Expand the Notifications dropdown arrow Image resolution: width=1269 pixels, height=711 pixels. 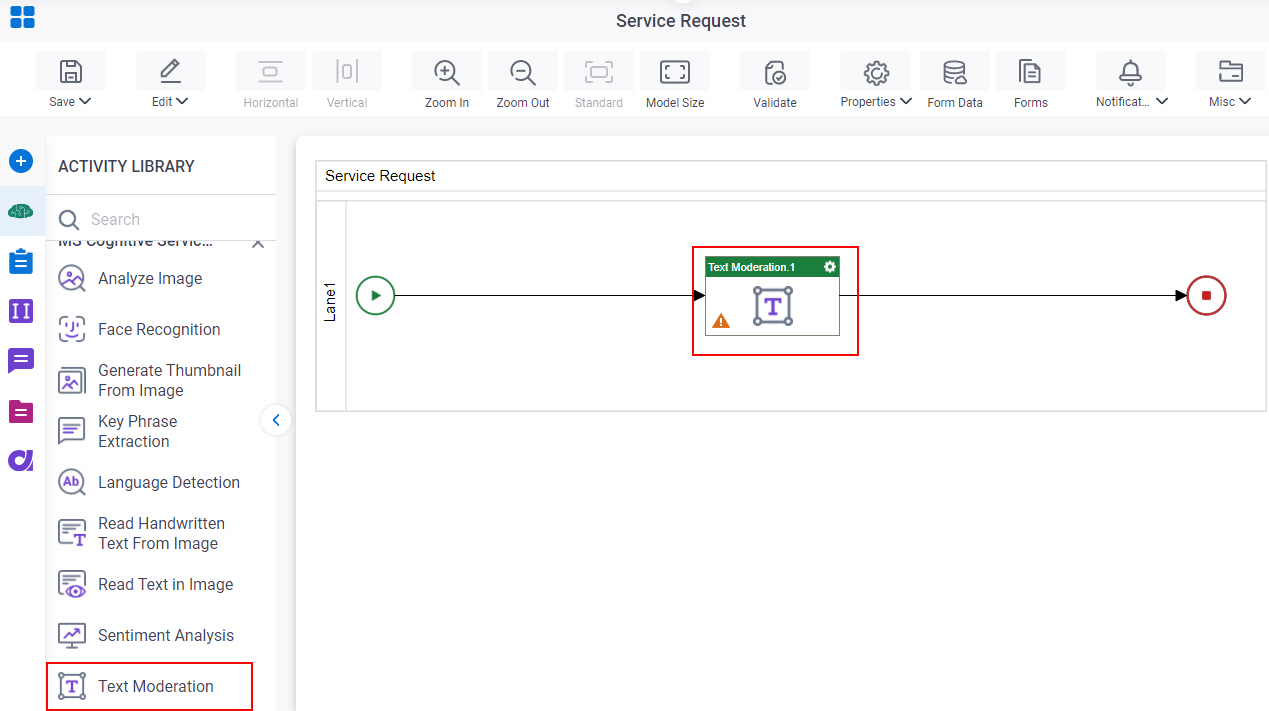(x=1162, y=101)
